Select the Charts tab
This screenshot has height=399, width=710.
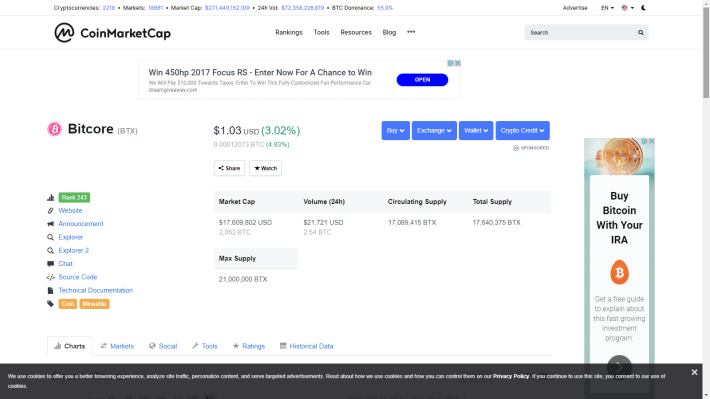pos(70,346)
